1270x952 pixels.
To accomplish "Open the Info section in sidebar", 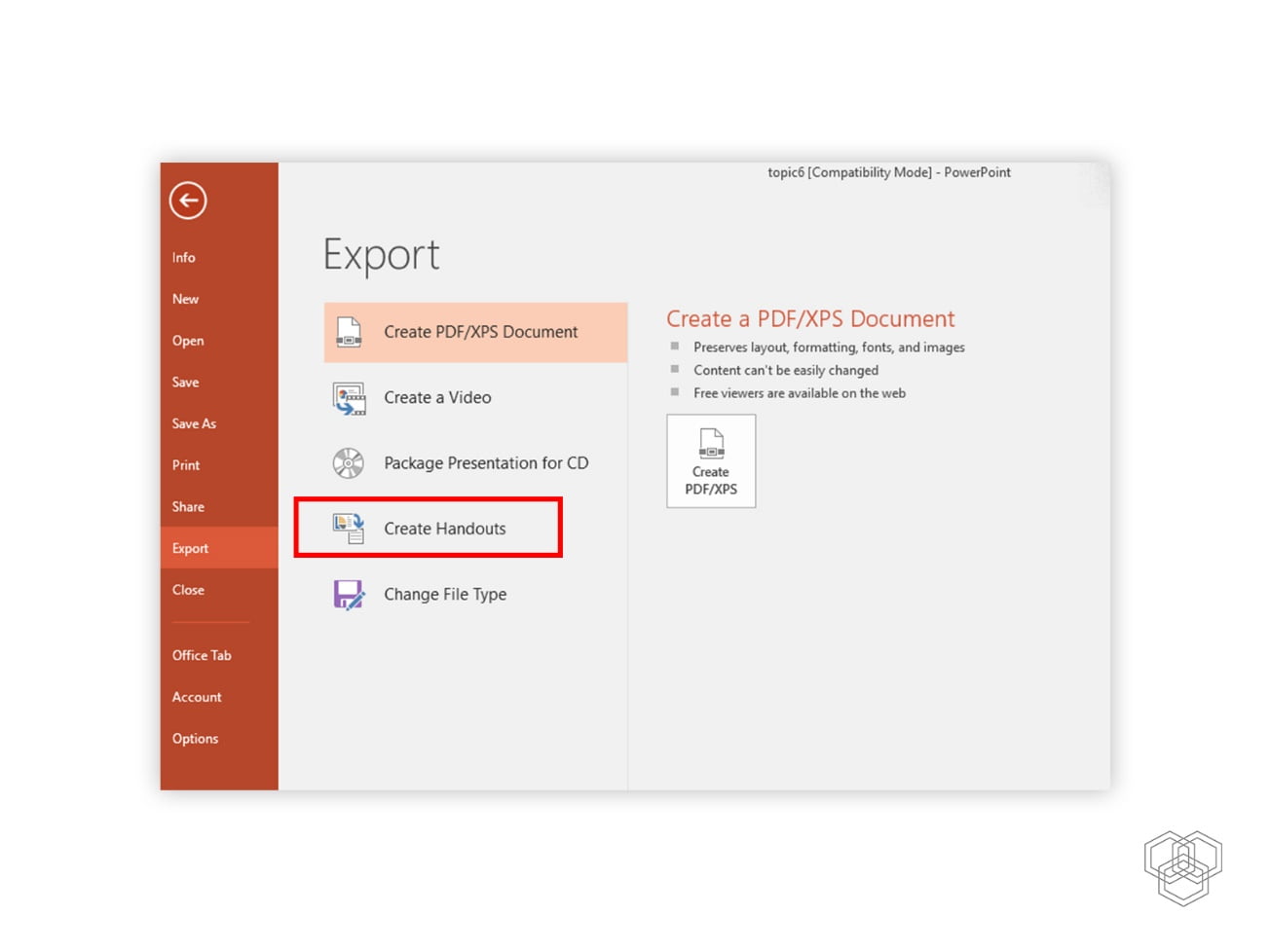I will (x=184, y=258).
